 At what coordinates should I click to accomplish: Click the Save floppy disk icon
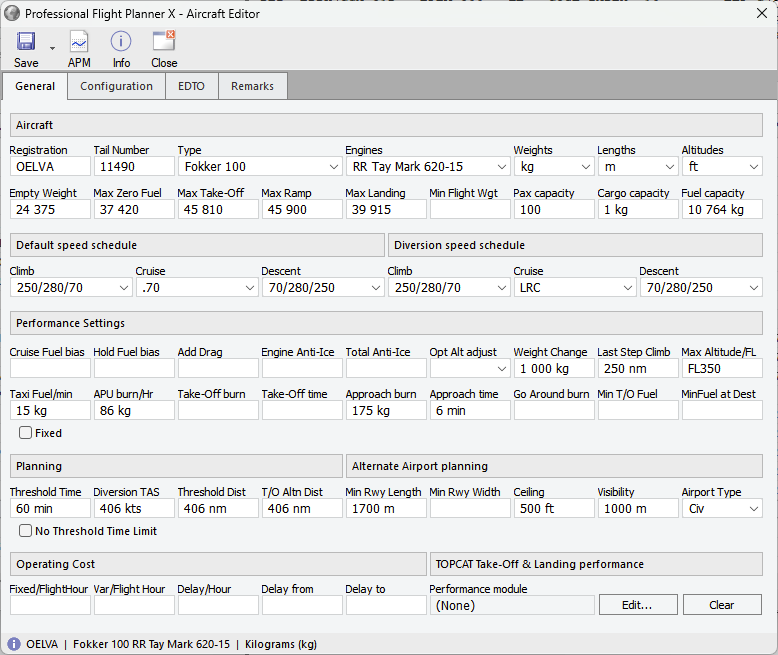(26, 41)
